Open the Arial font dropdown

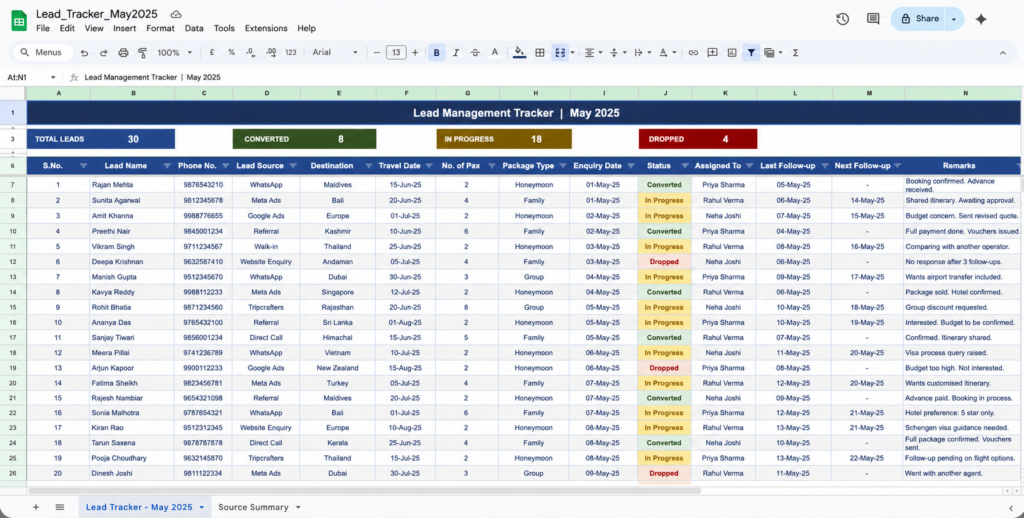click(x=335, y=53)
